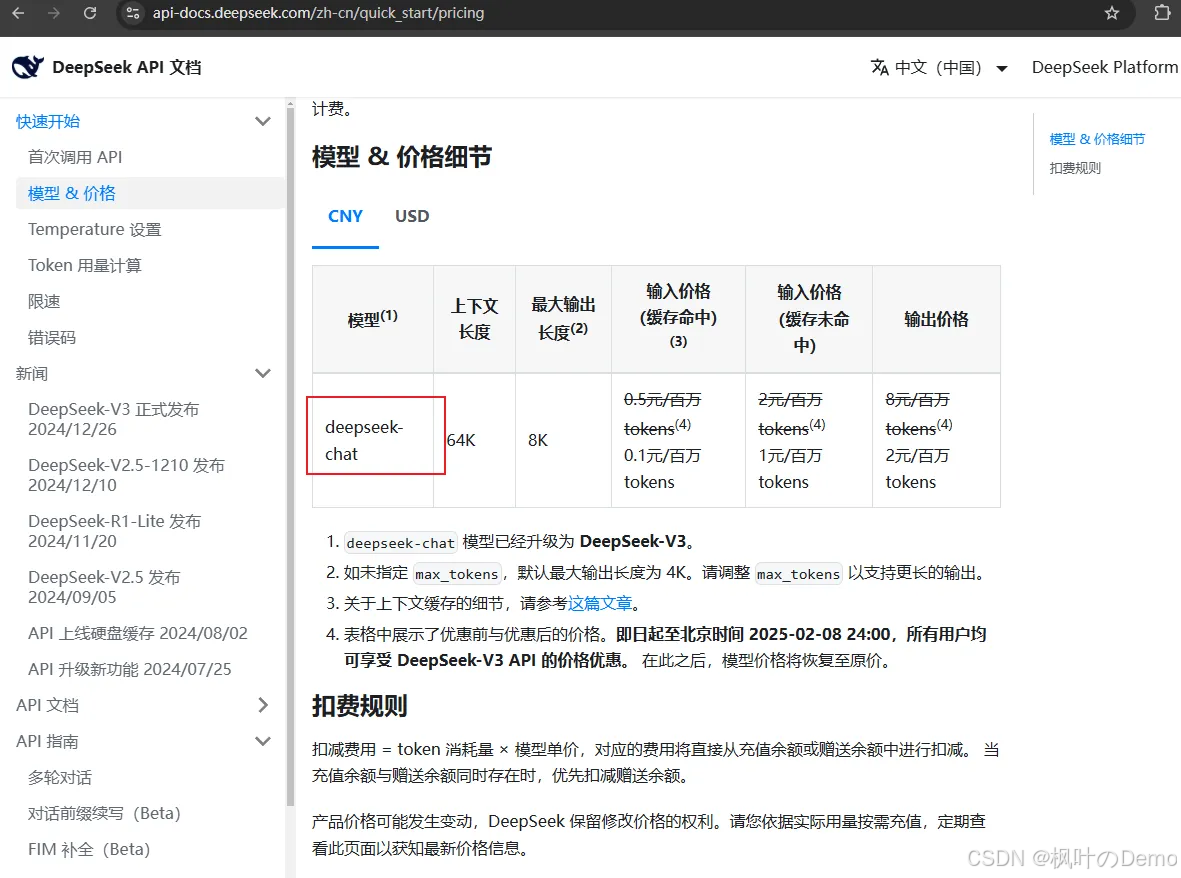Click the language translate icon

tap(879, 67)
